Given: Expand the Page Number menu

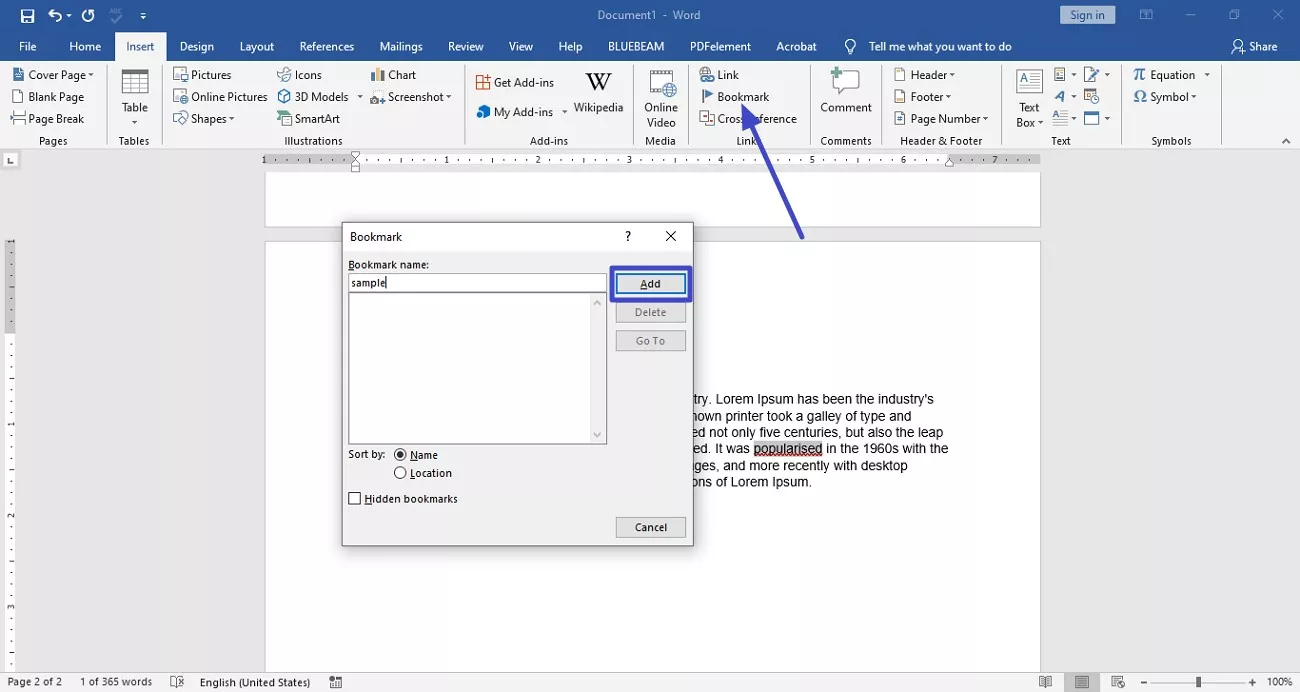Looking at the screenshot, I should (940, 118).
